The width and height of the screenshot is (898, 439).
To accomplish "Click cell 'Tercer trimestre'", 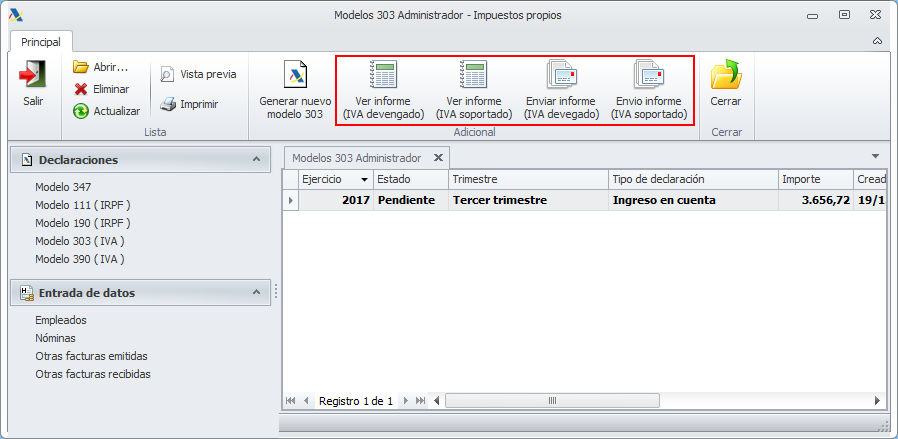I will click(x=528, y=200).
